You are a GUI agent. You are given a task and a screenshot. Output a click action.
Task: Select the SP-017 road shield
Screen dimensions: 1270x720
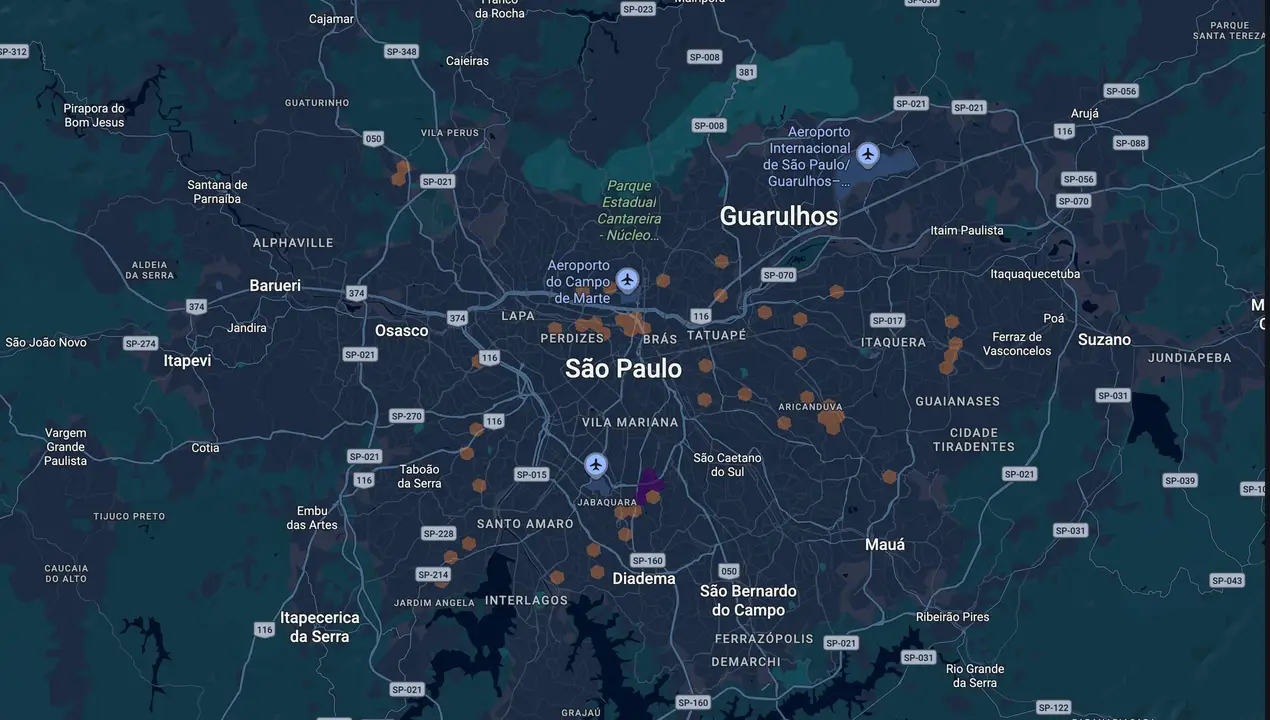click(887, 321)
